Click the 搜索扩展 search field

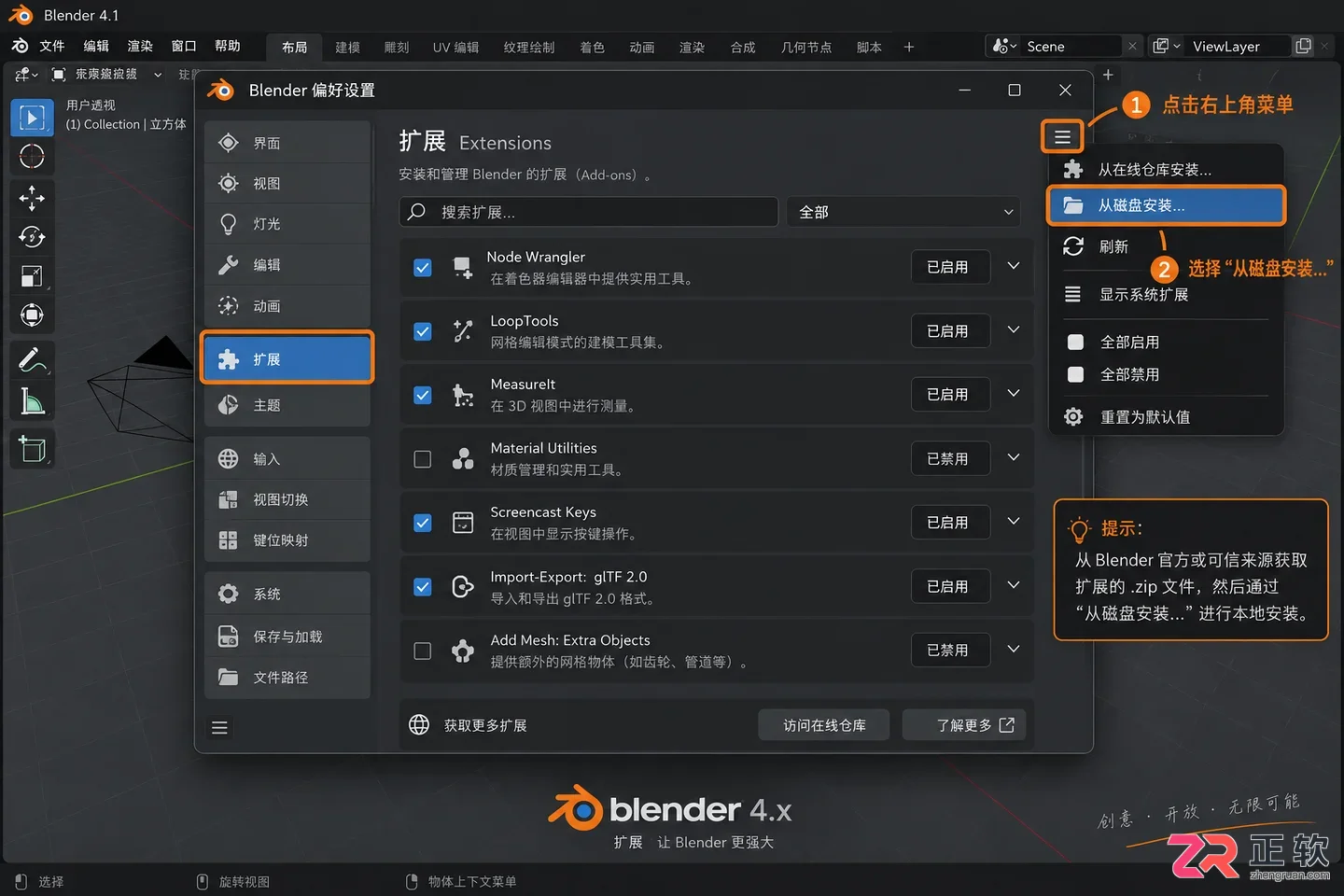click(x=589, y=212)
